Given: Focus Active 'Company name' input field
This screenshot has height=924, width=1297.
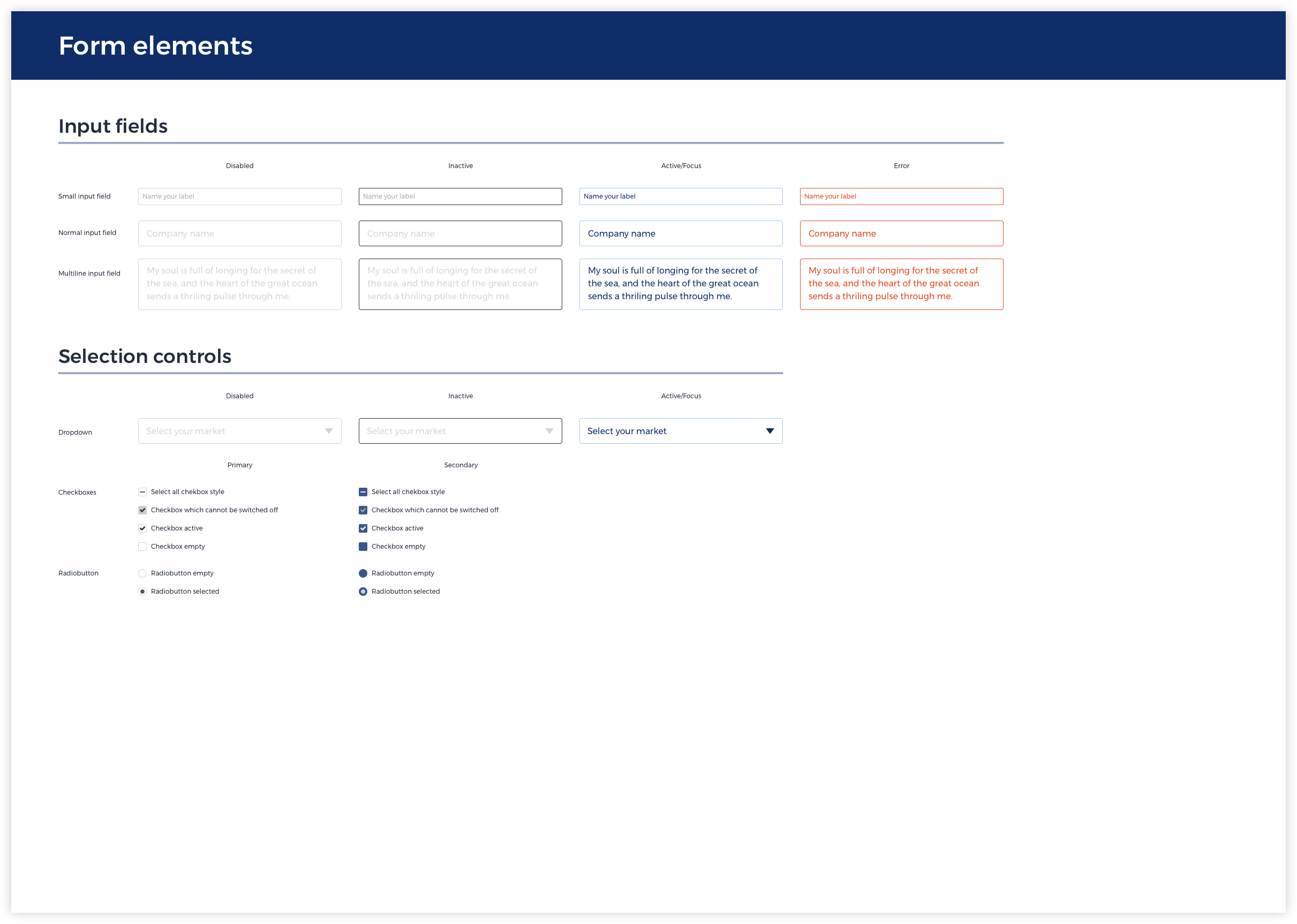Looking at the screenshot, I should click(x=681, y=234).
